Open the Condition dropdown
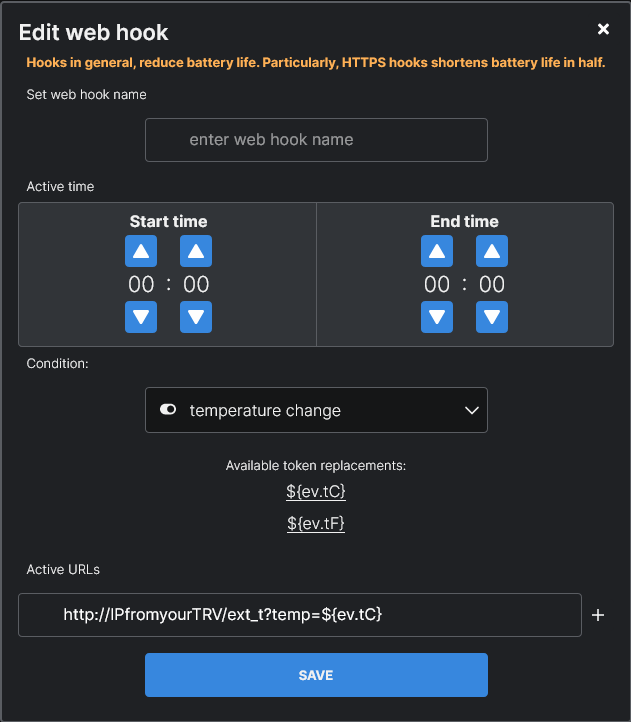This screenshot has width=631, height=722. [x=316, y=410]
